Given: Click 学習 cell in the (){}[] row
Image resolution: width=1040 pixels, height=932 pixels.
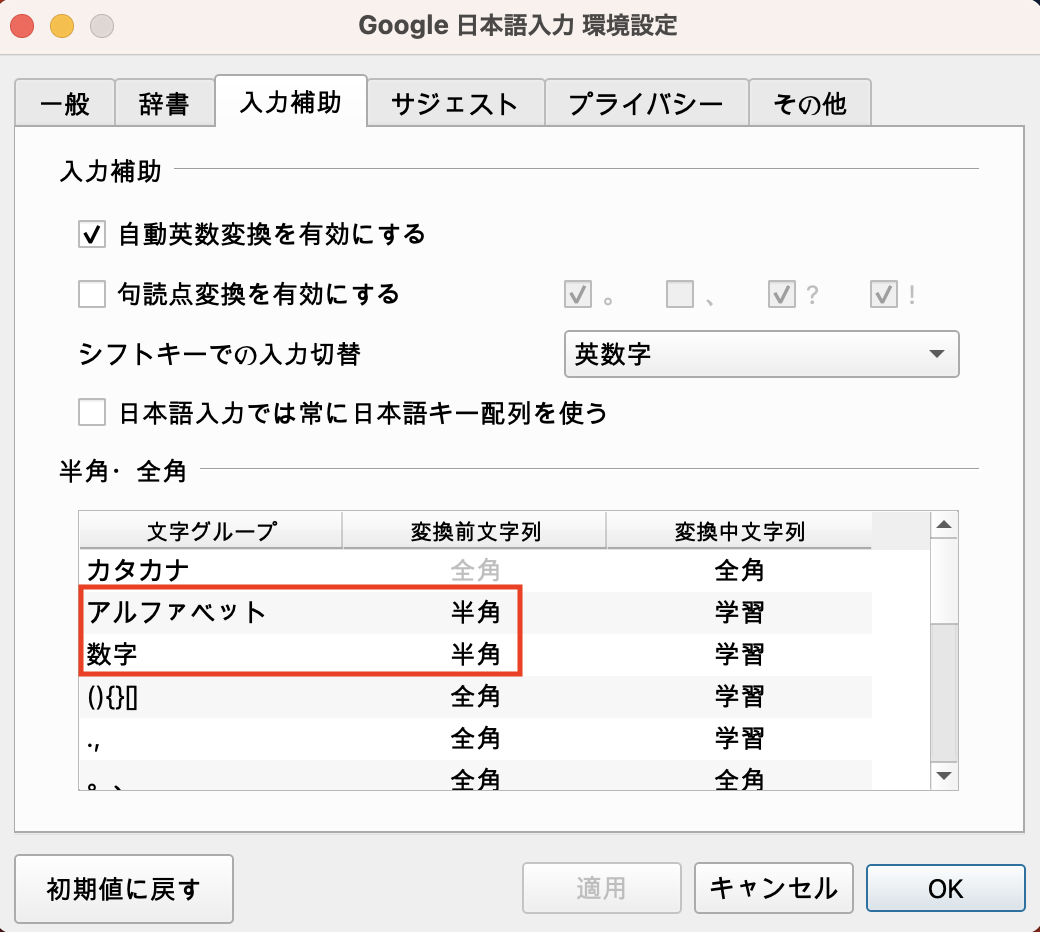Looking at the screenshot, I should tap(739, 697).
